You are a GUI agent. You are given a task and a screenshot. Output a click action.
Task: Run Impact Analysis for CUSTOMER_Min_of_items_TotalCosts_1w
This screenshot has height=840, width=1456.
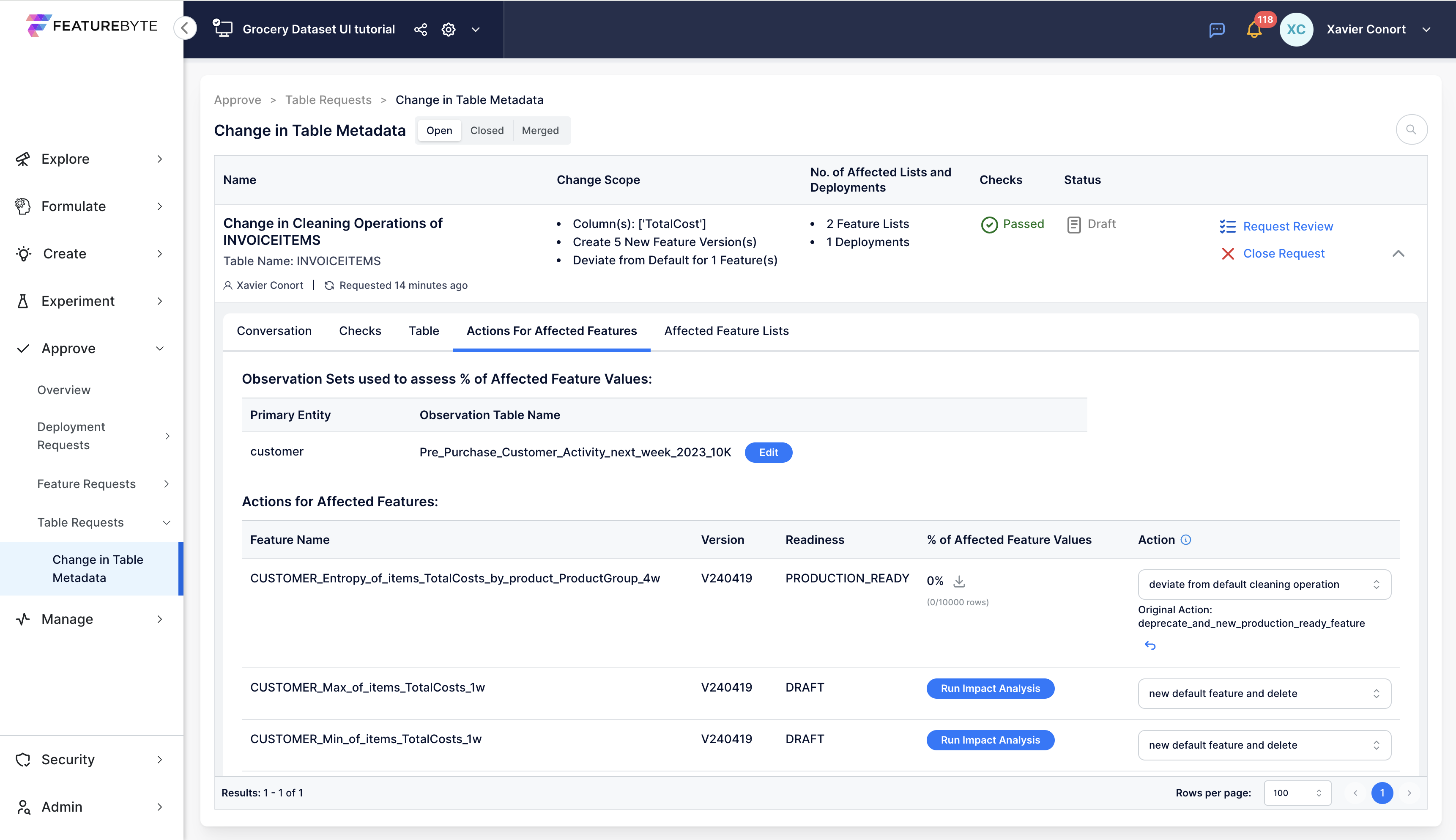[x=990, y=740]
